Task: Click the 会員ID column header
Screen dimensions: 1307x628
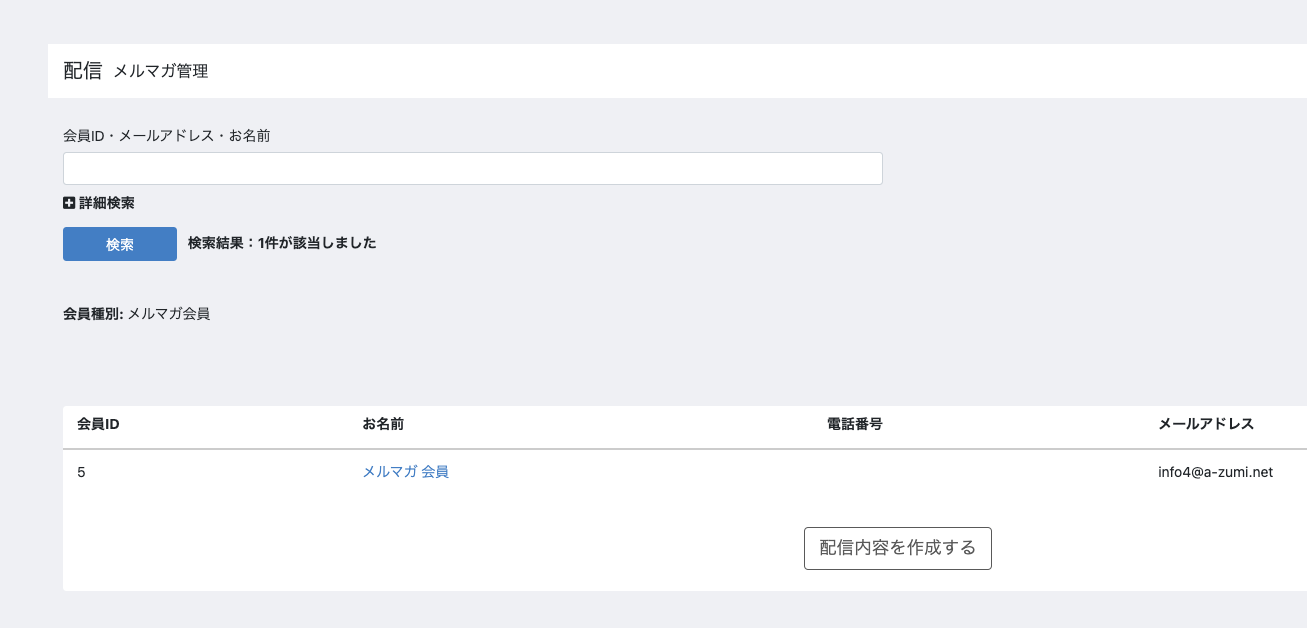Action: 98,424
